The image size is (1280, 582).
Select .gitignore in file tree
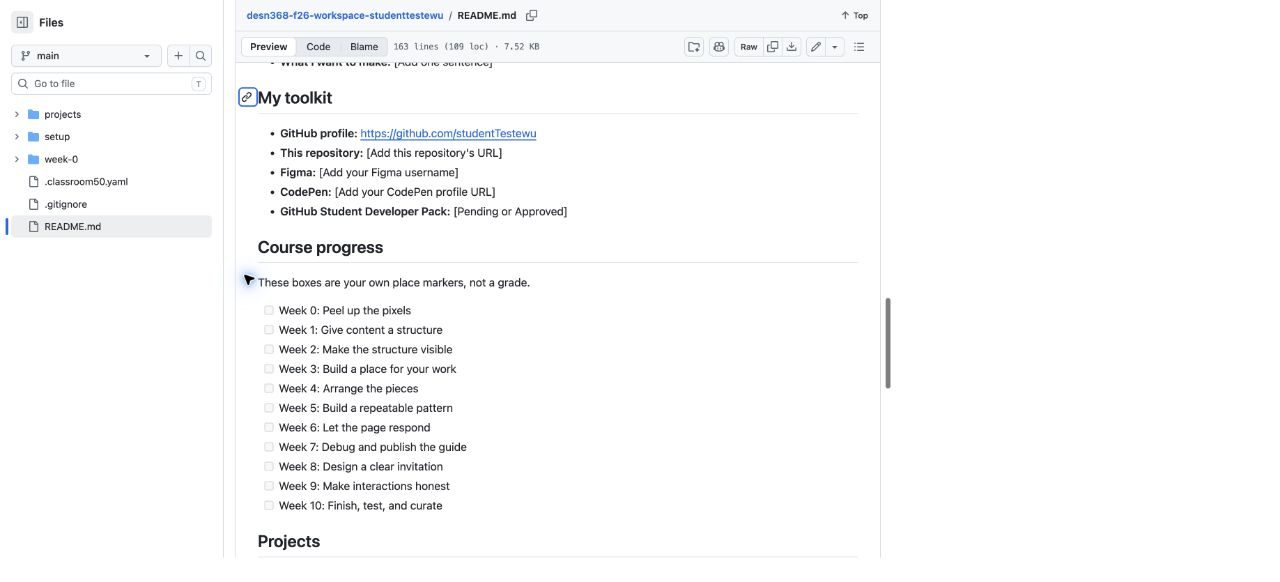coord(109,204)
